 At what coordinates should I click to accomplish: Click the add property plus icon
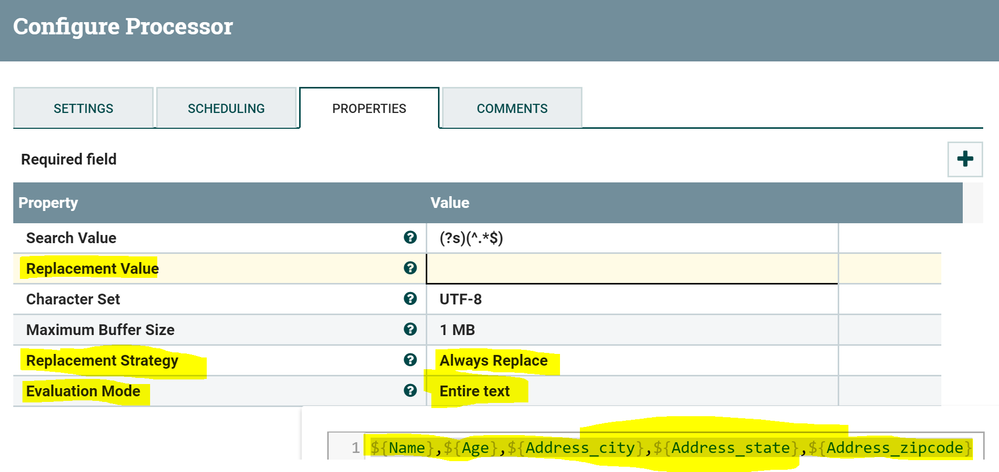pyautogui.click(x=965, y=159)
